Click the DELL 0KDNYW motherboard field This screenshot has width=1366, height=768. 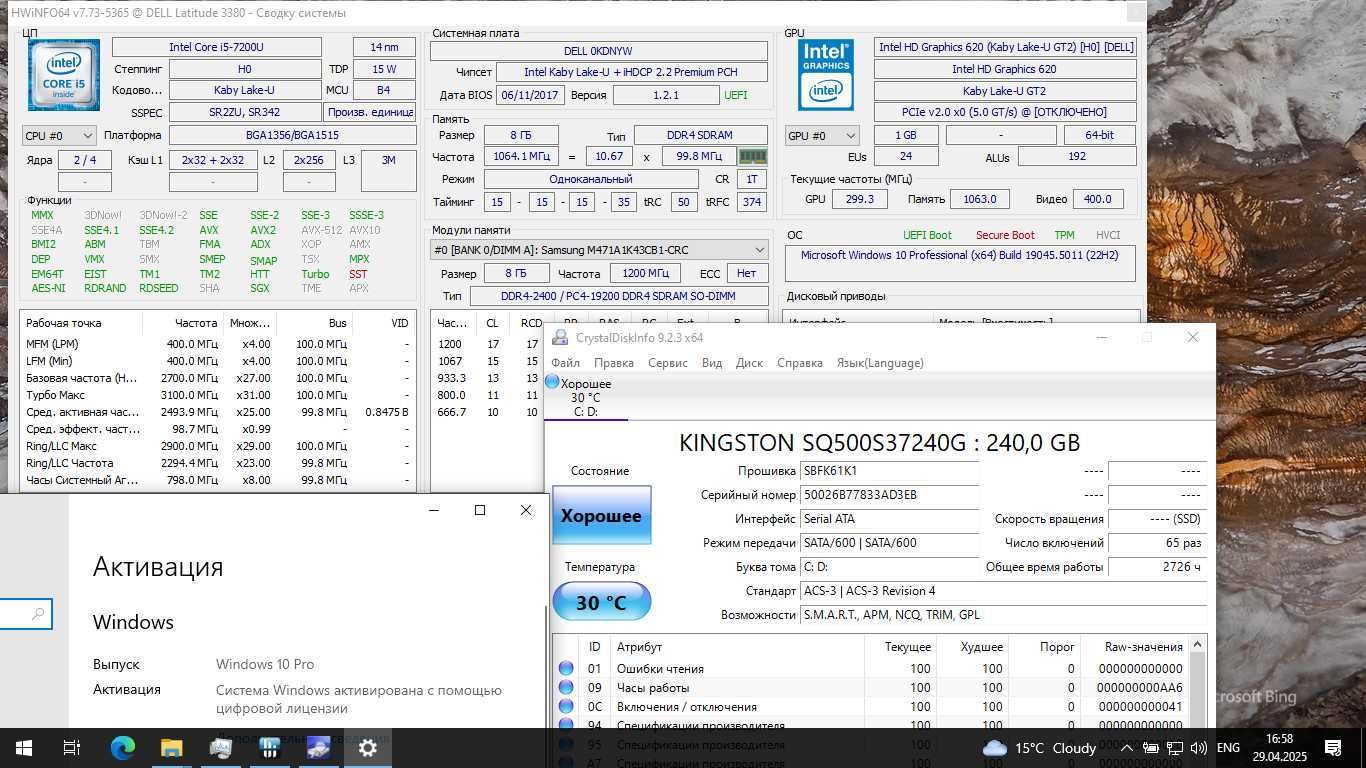coord(598,51)
